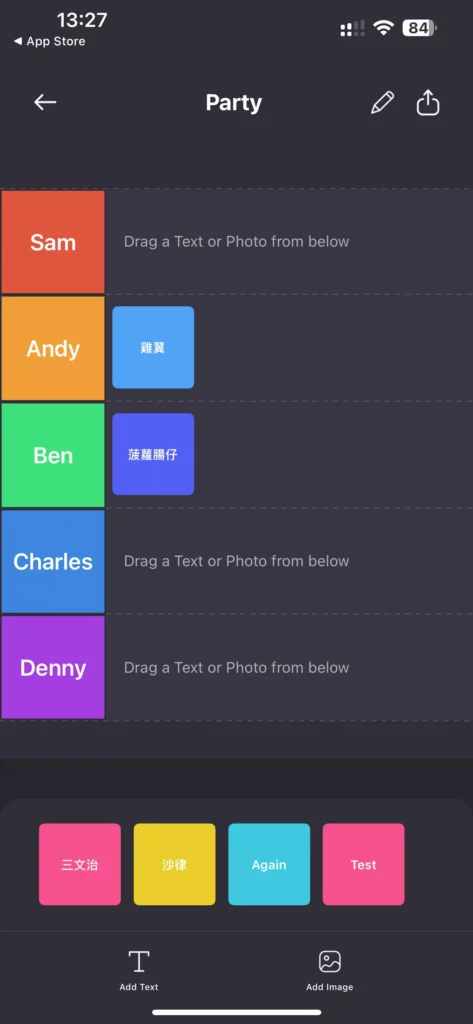Image resolution: width=473 pixels, height=1024 pixels.
Task: Tap the share export icon
Action: (428, 103)
